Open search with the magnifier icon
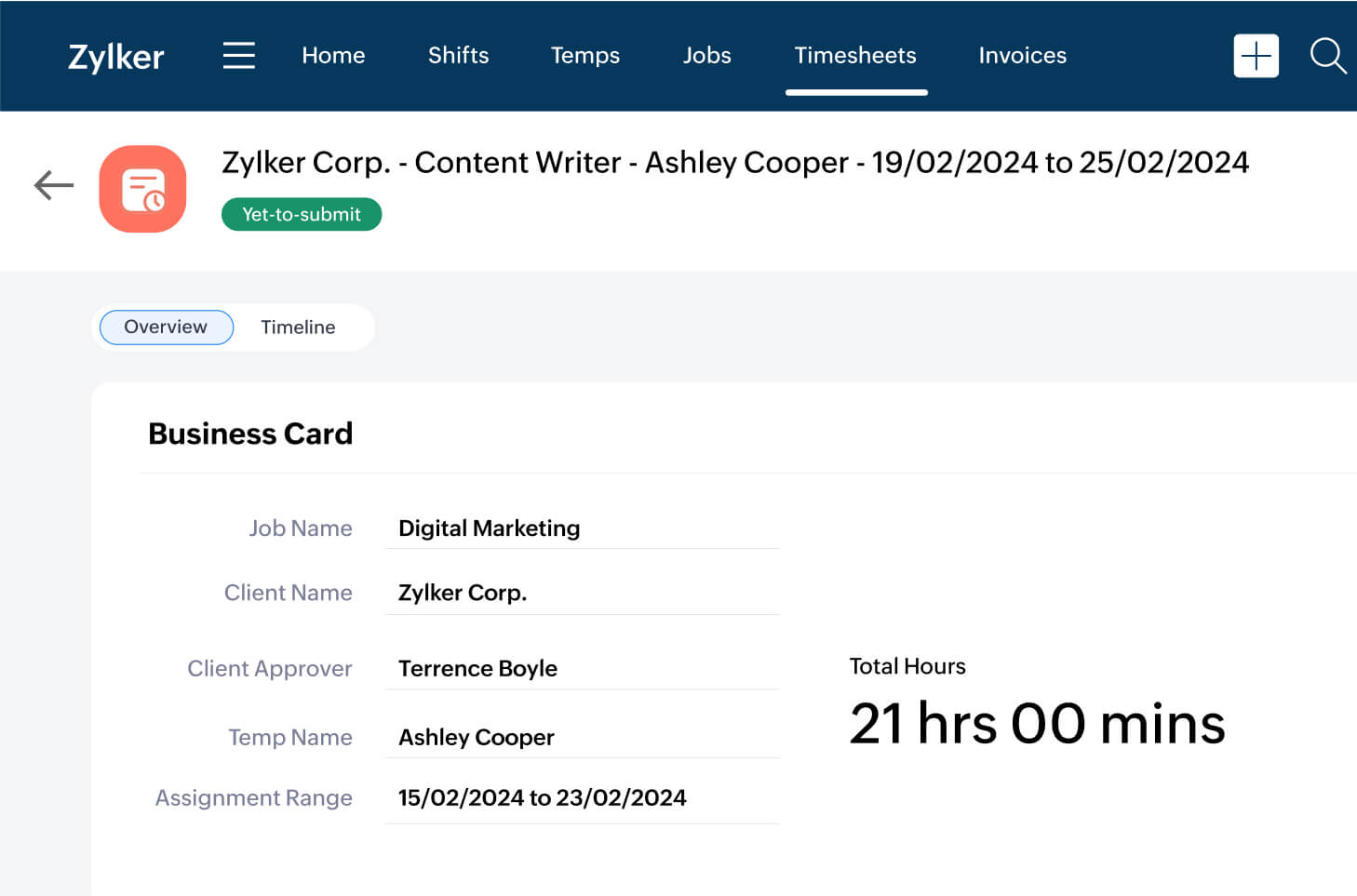Screen dimensions: 1357x896 (1328, 56)
